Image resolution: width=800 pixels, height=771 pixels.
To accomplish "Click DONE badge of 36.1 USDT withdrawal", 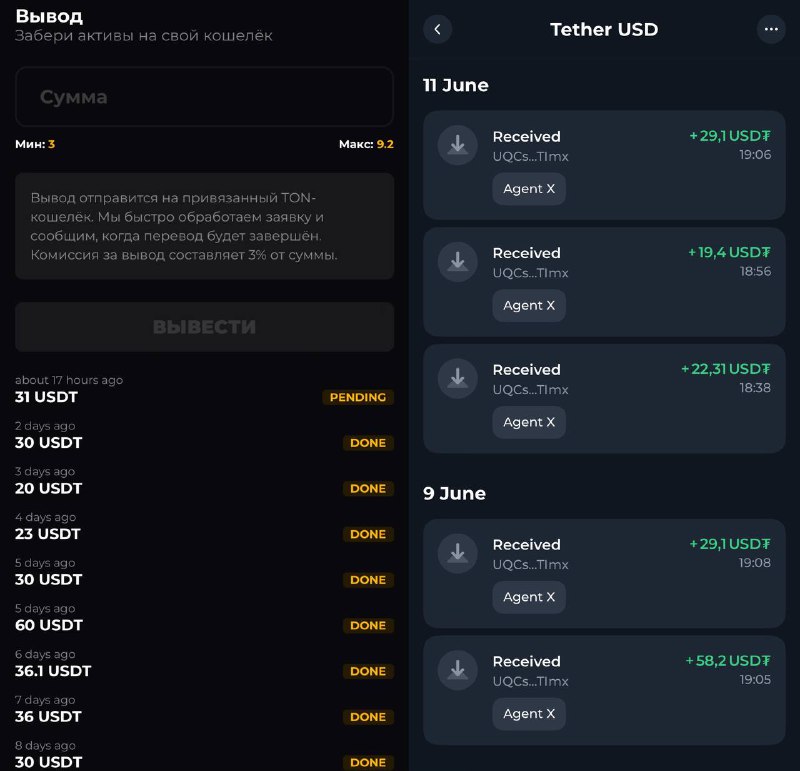I will click(368, 671).
